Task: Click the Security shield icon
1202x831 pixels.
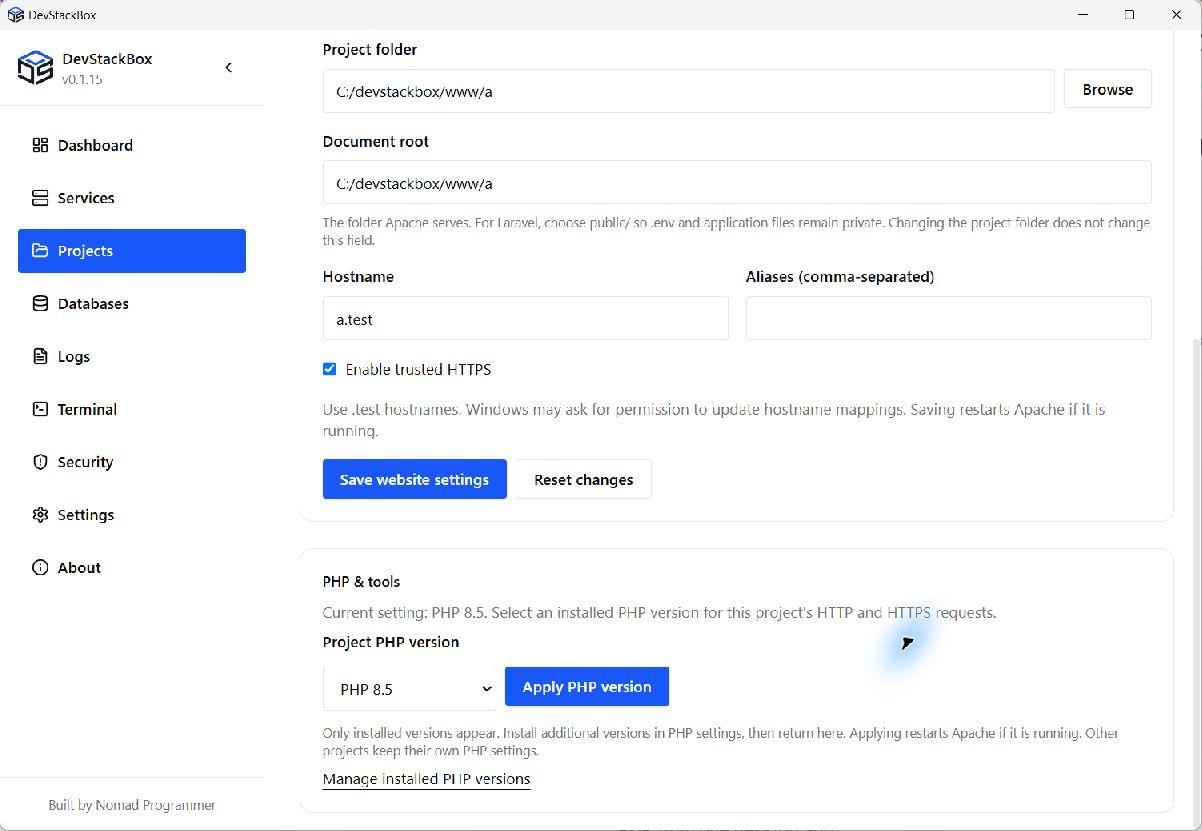Action: (x=40, y=462)
